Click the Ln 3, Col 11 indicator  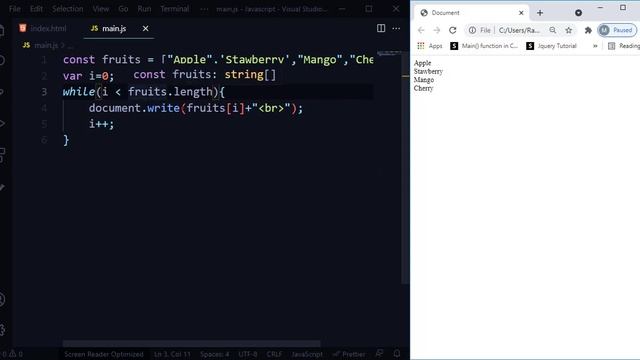[172, 354]
